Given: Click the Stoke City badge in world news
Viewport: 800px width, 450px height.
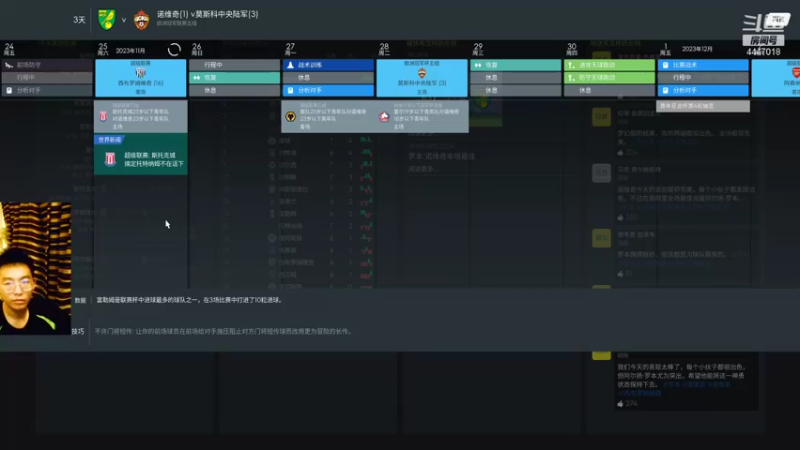Looking at the screenshot, I should click(x=110, y=159).
